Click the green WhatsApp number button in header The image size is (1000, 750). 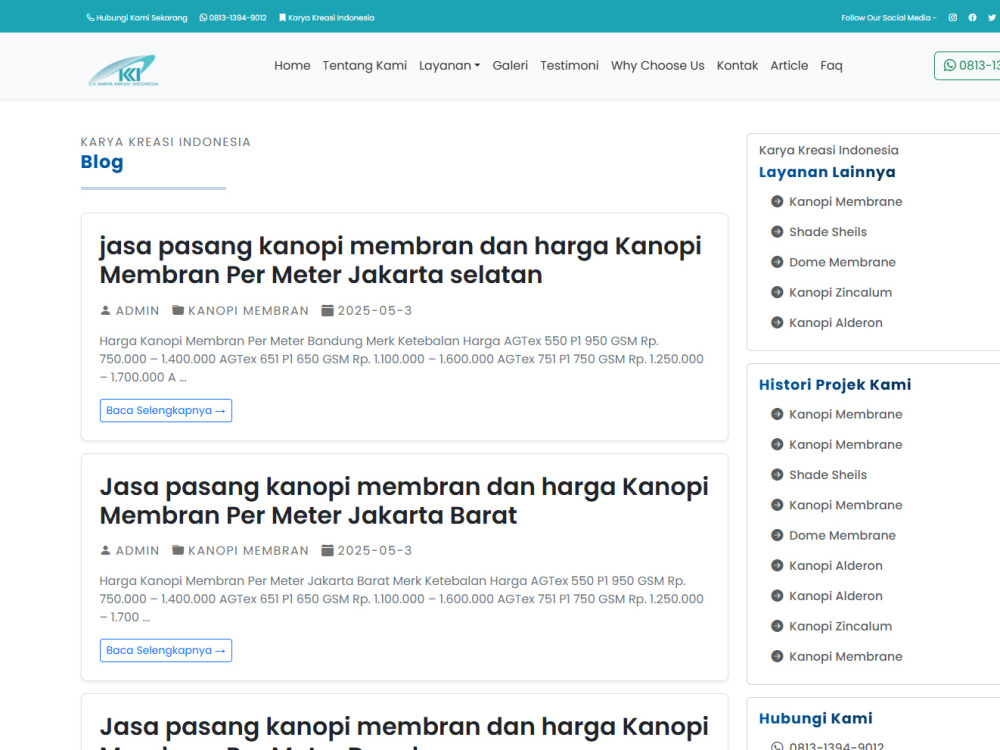(967, 65)
